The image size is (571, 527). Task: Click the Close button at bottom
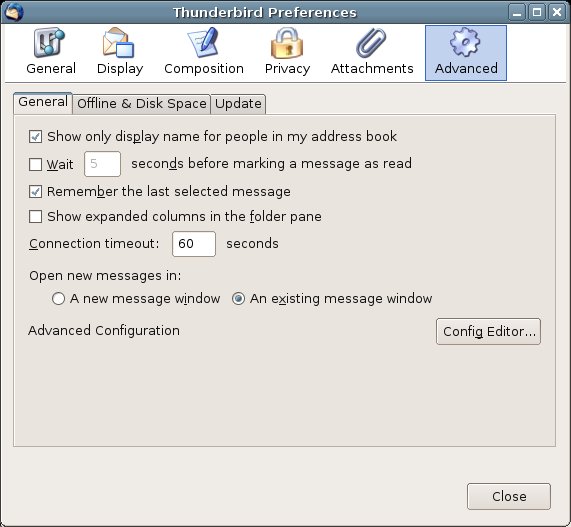[509, 496]
